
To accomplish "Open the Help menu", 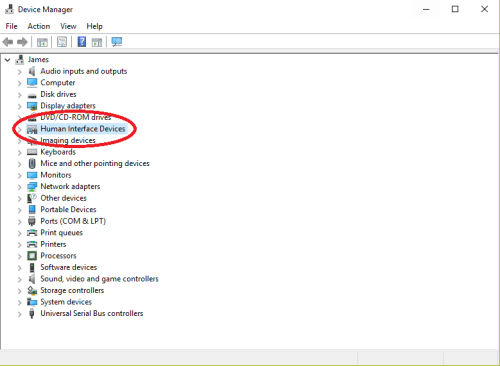I will [x=94, y=26].
